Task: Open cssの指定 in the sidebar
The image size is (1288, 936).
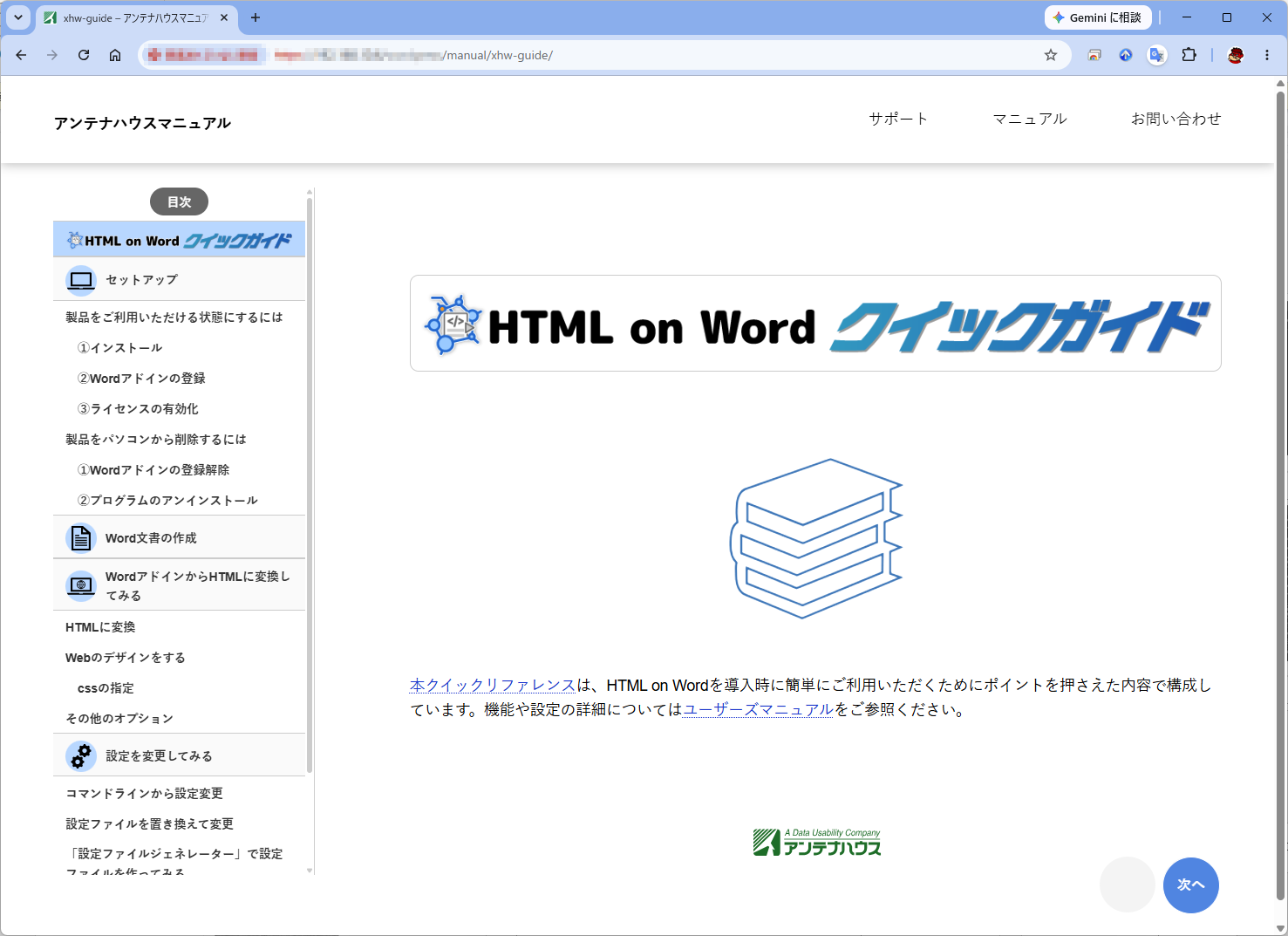Action: (106, 688)
